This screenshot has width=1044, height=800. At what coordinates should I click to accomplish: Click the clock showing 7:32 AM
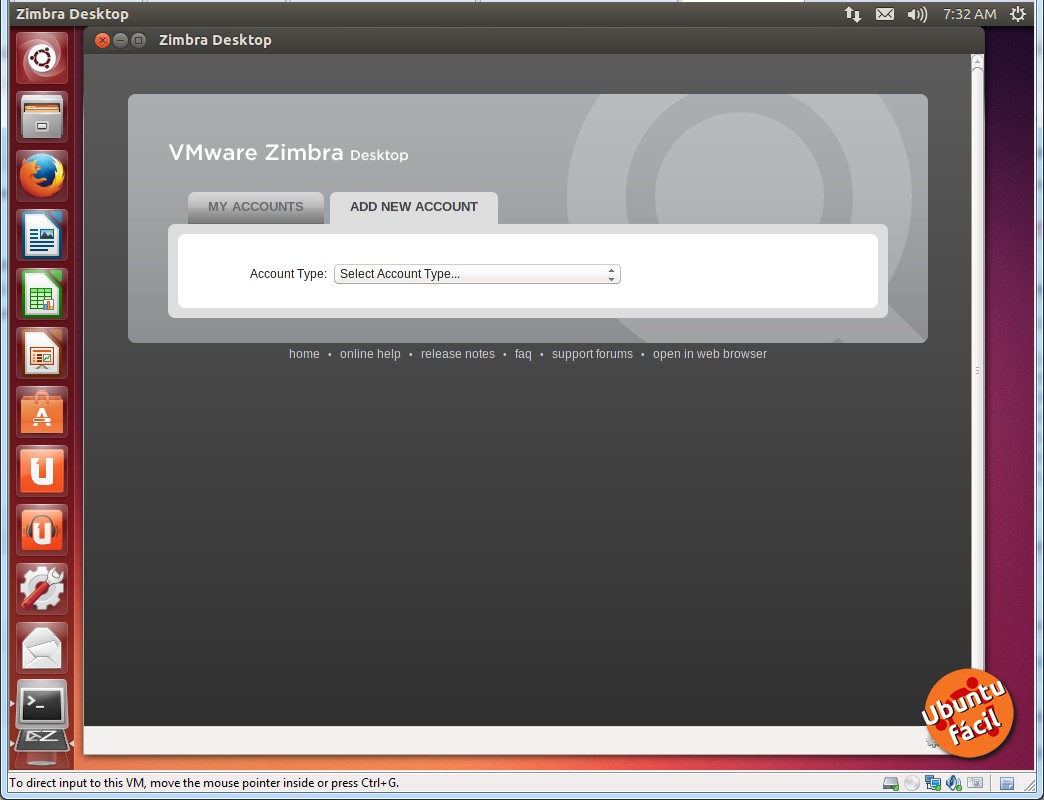pyautogui.click(x=969, y=14)
